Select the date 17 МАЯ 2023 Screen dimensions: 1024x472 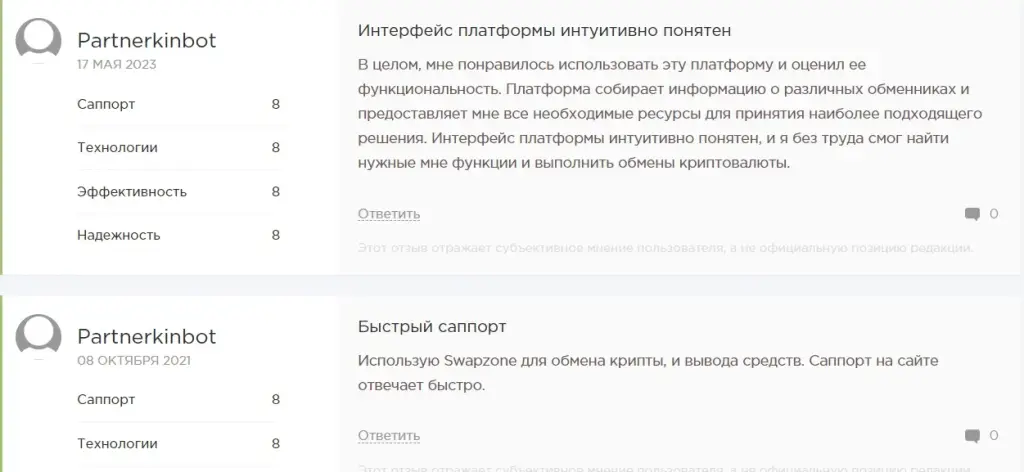coord(116,65)
